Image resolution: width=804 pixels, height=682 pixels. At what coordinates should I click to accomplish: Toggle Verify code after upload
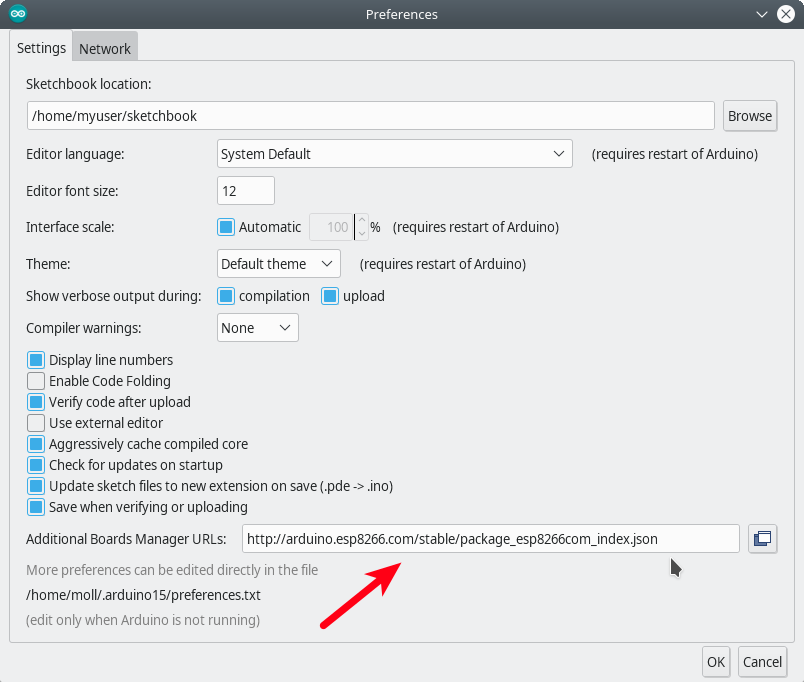pyautogui.click(x=36, y=402)
